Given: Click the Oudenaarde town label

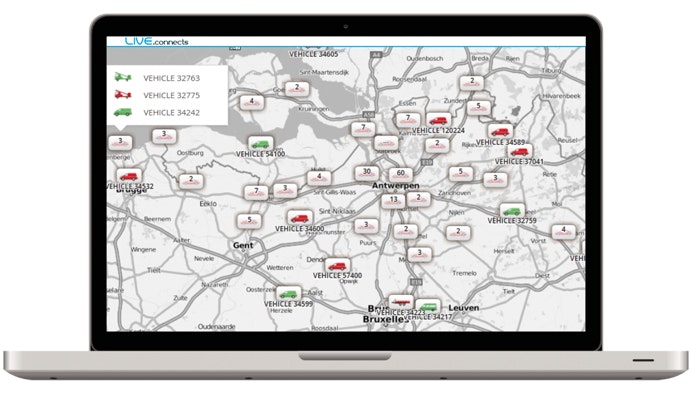Looking at the screenshot, I should 216,326.
